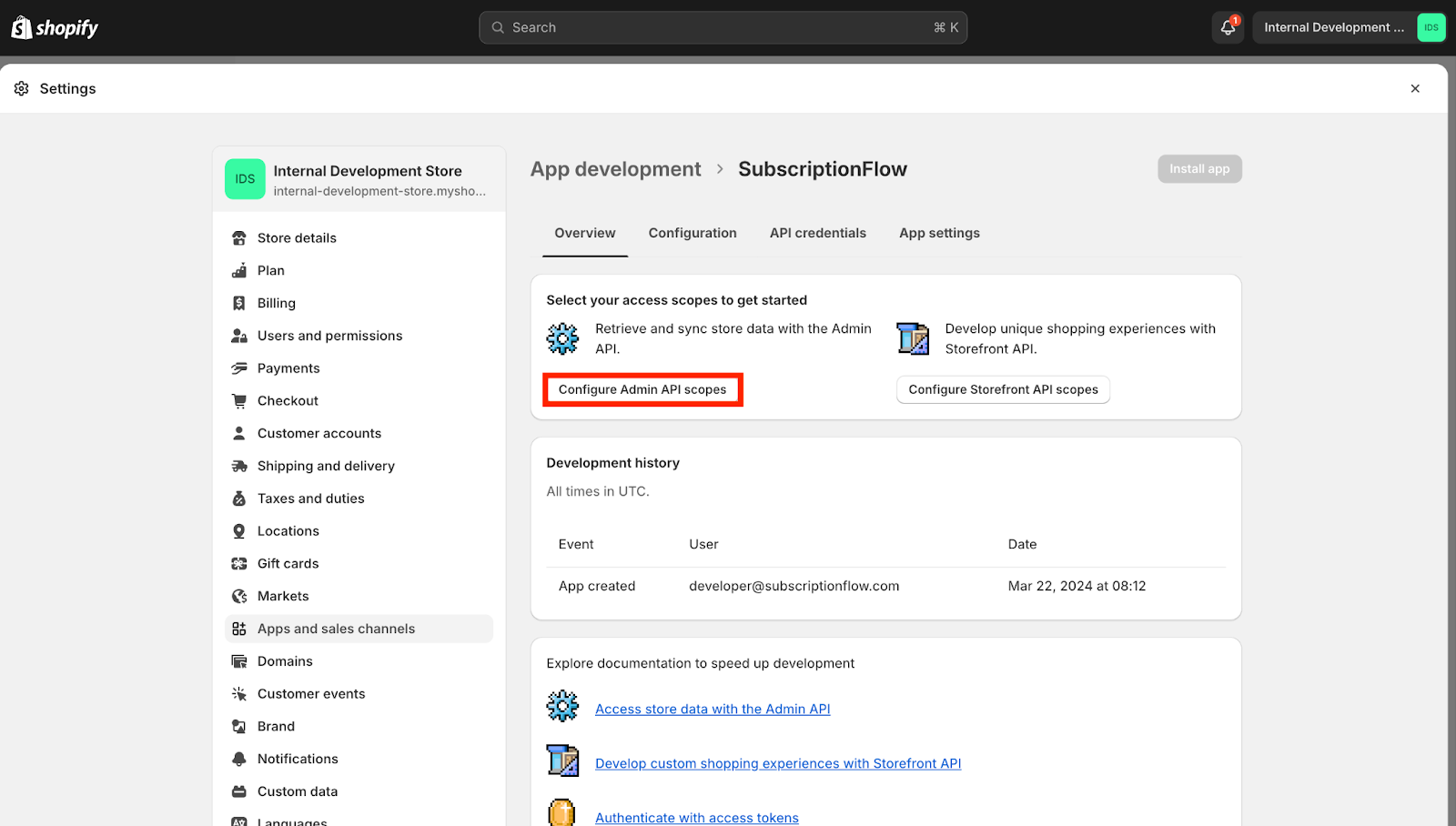Image resolution: width=1456 pixels, height=826 pixels.
Task: Open the Checkout settings page
Action: pyautogui.click(x=359, y=400)
